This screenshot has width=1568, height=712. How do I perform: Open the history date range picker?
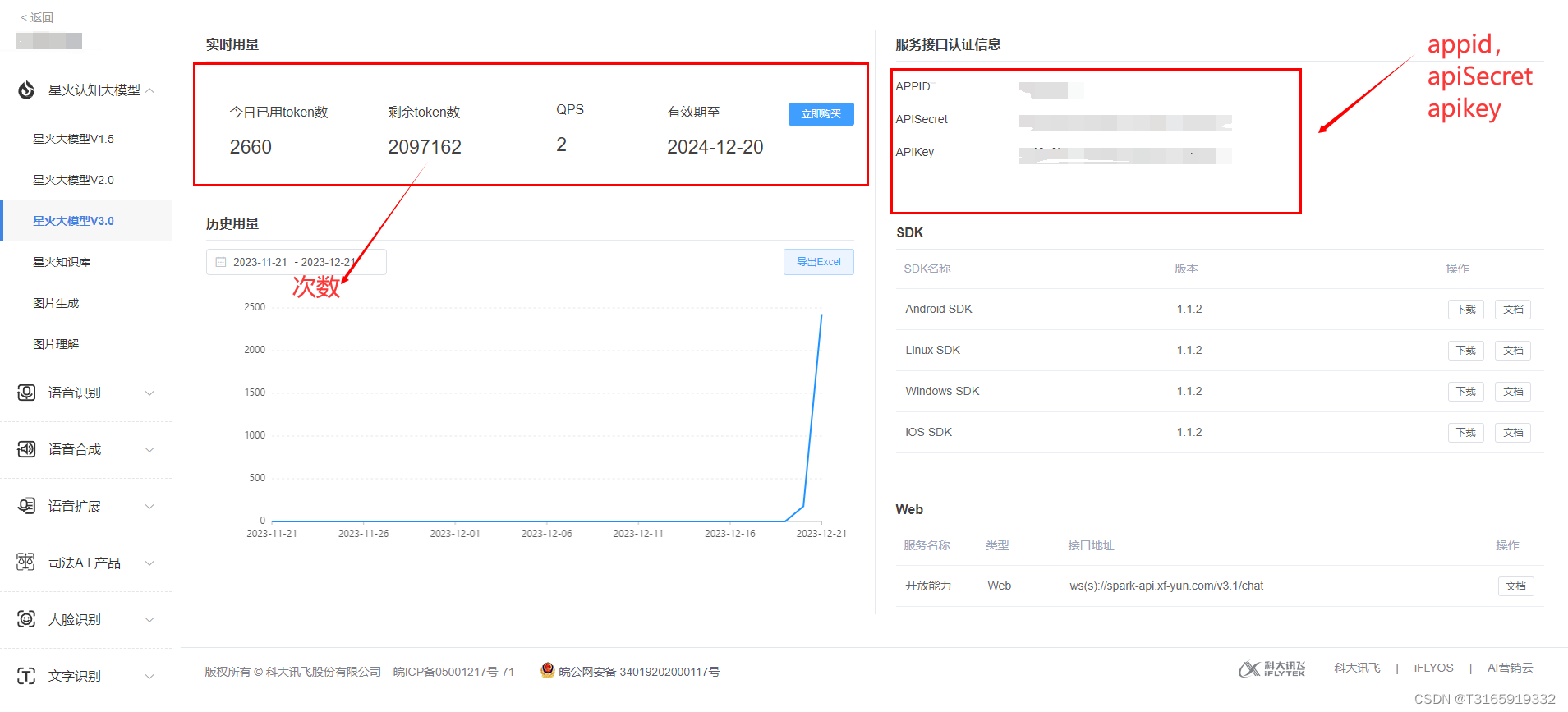pyautogui.click(x=296, y=262)
